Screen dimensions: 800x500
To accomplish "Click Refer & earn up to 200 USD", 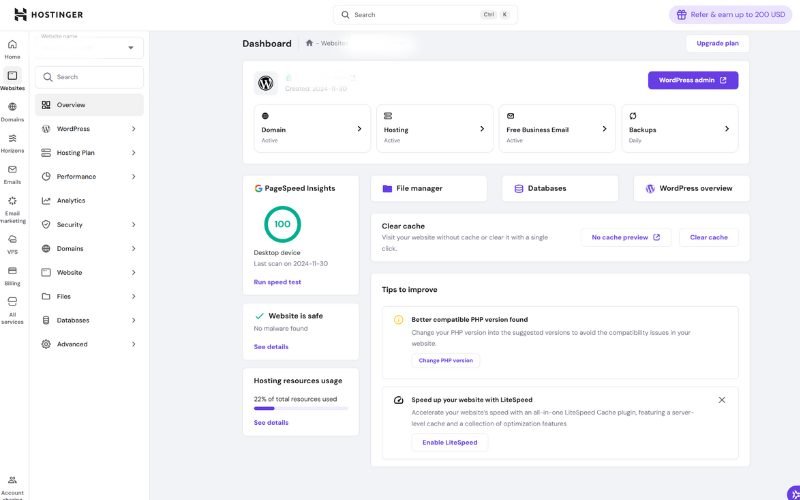I will click(731, 15).
